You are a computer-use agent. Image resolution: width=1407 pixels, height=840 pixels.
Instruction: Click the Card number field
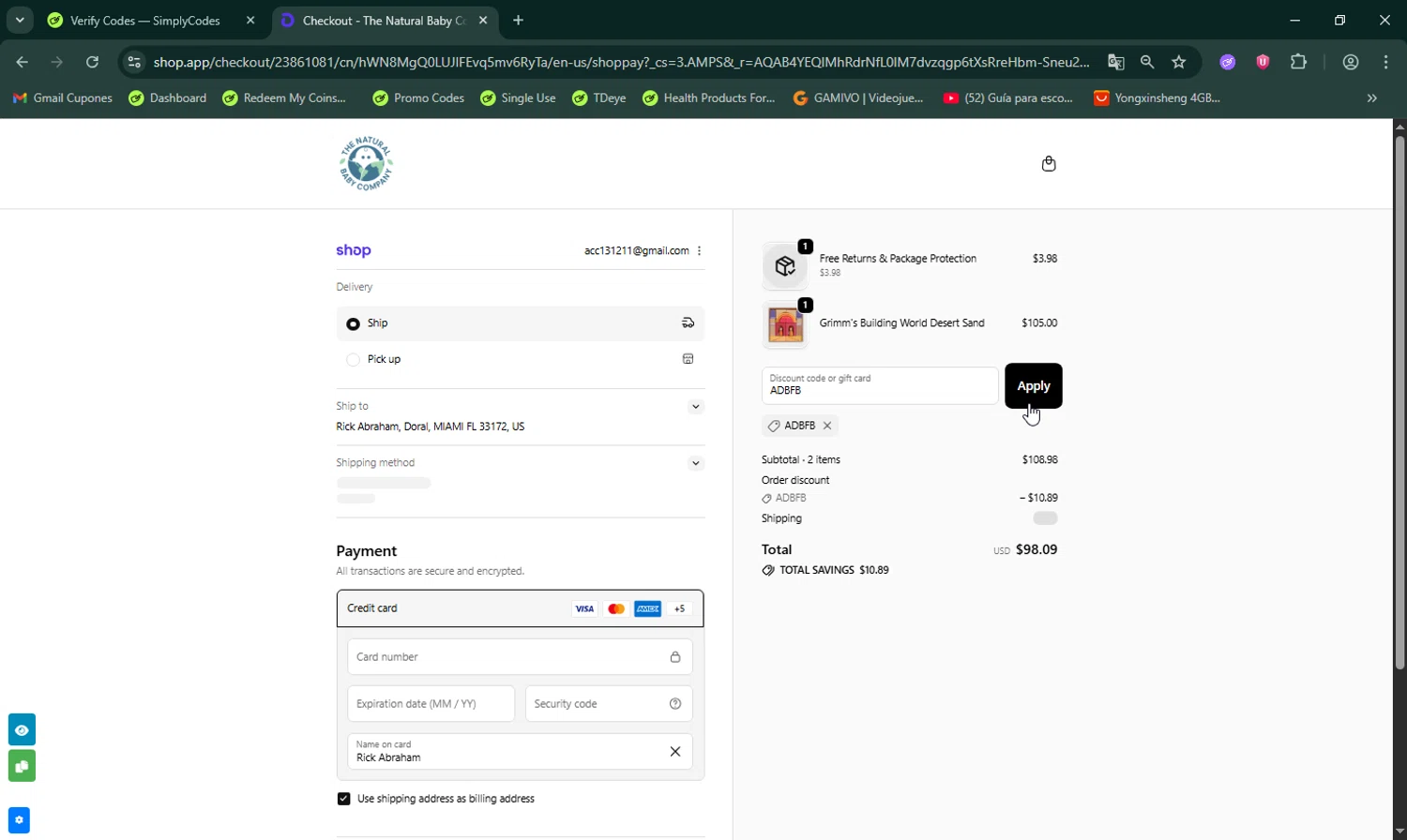[520, 657]
